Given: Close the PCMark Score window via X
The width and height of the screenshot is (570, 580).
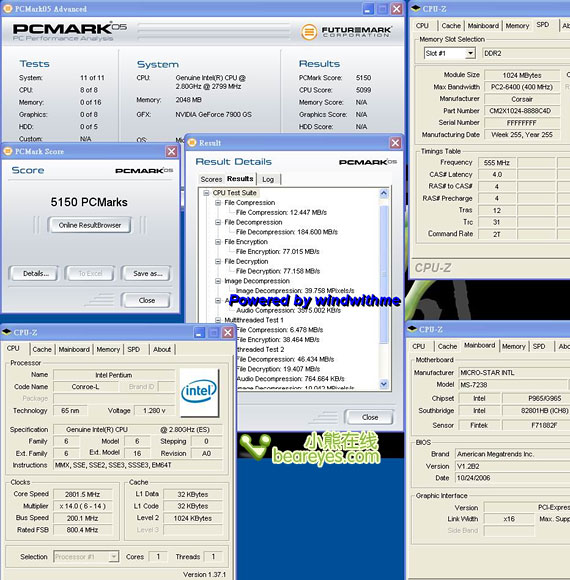Looking at the screenshot, I should (171, 151).
